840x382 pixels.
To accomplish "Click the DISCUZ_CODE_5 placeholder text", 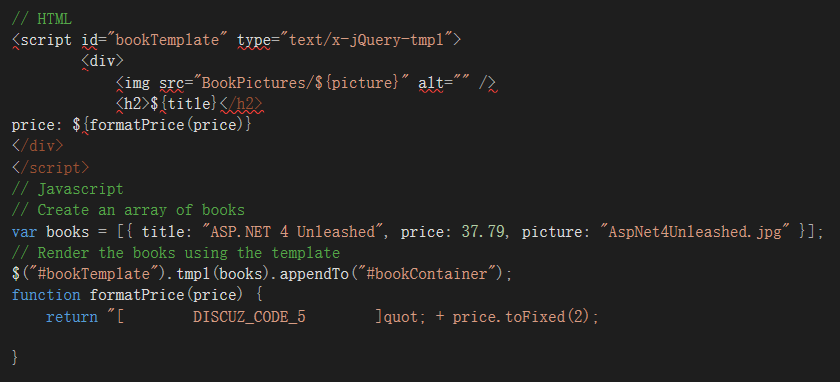I will [249, 317].
